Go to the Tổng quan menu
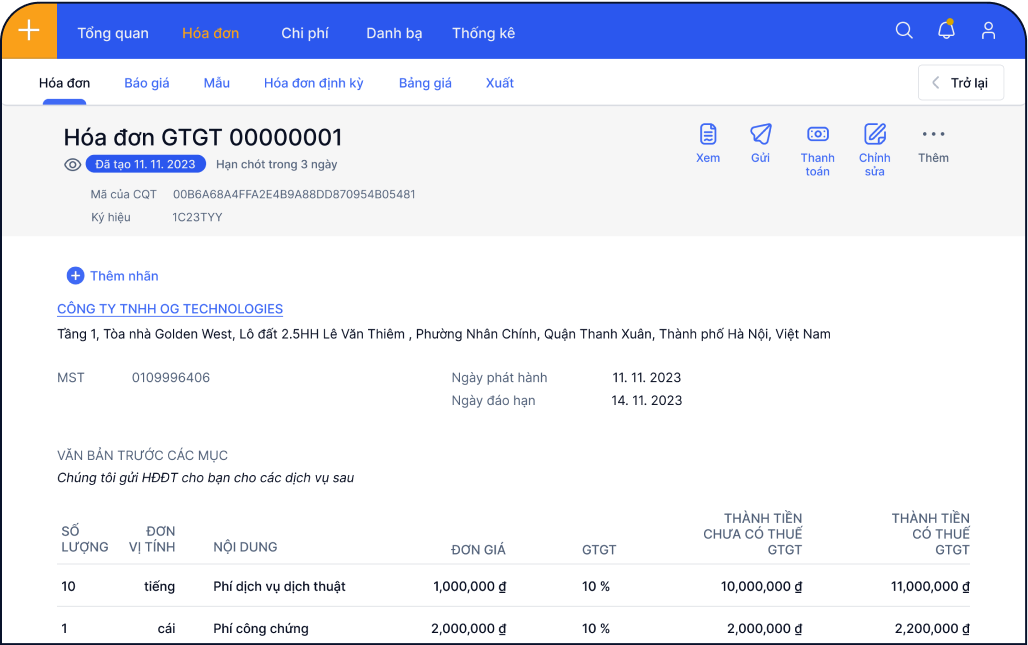Screen dimensions: 1028x645 [113, 33]
